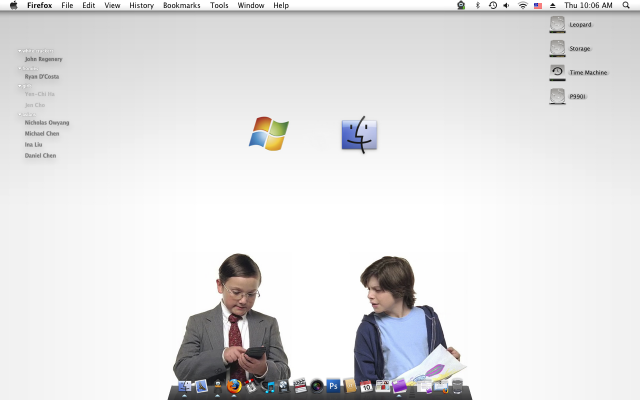Click the webcam status icon in menu bar

[x=461, y=5]
